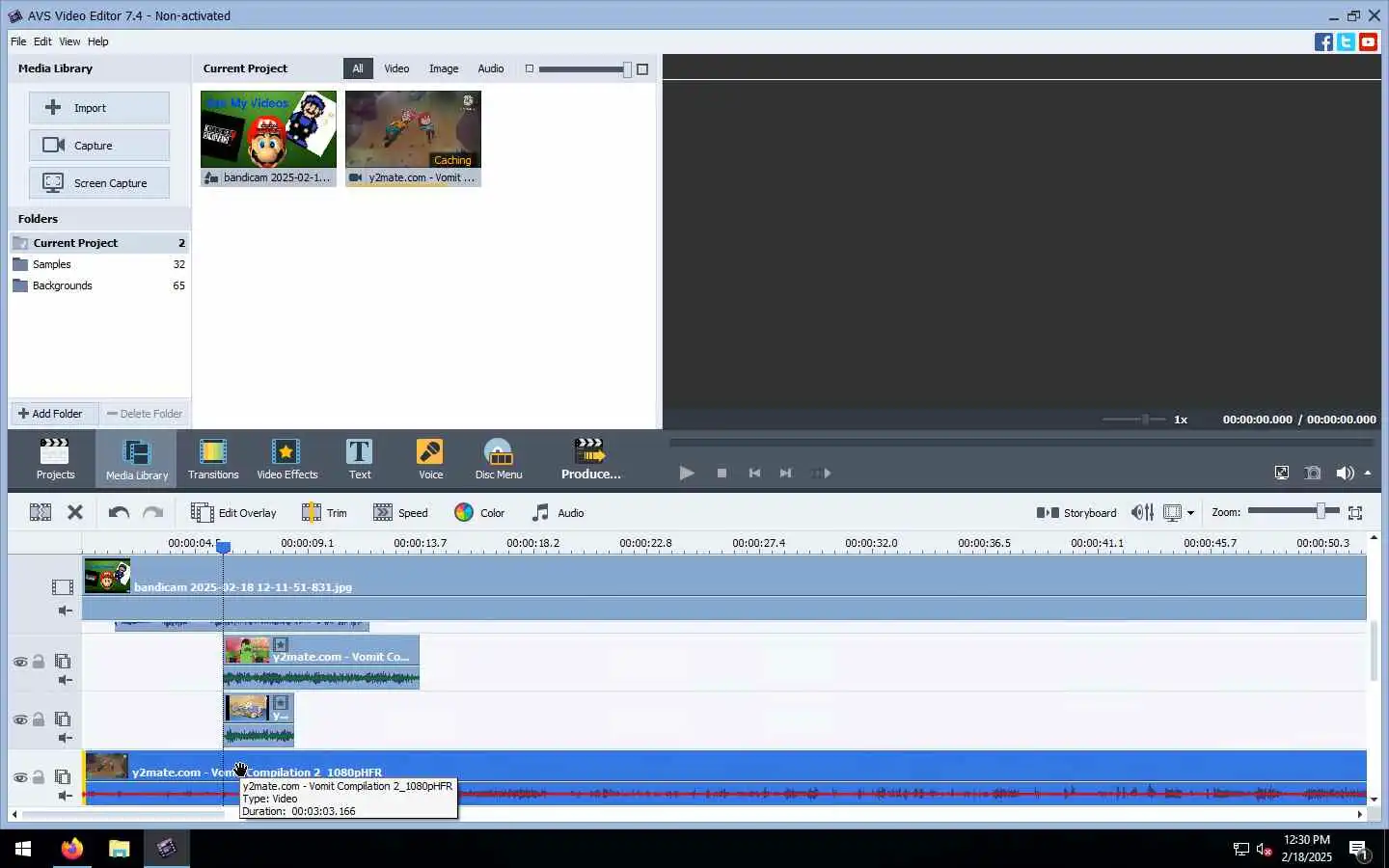Open the File menu
Viewport: 1389px width, 868px height.
[18, 41]
